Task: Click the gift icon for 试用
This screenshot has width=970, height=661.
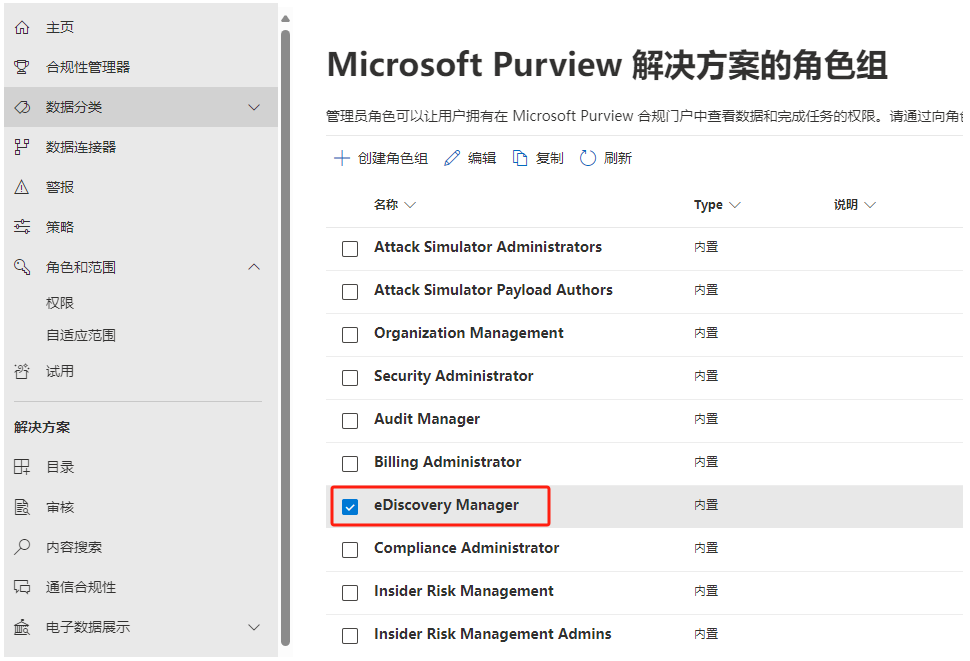Action: 22,371
